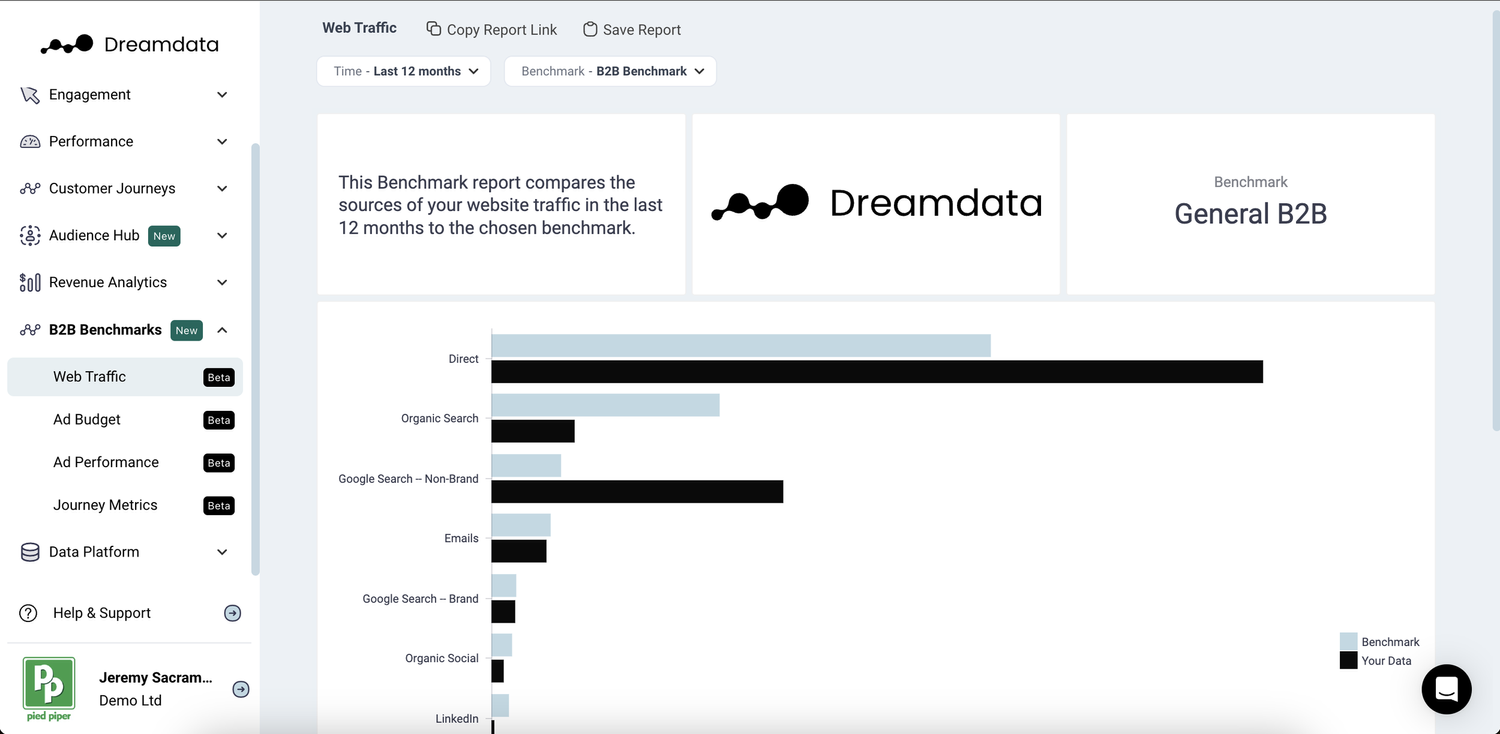Select the highlighted Web Traffic report

88,376
